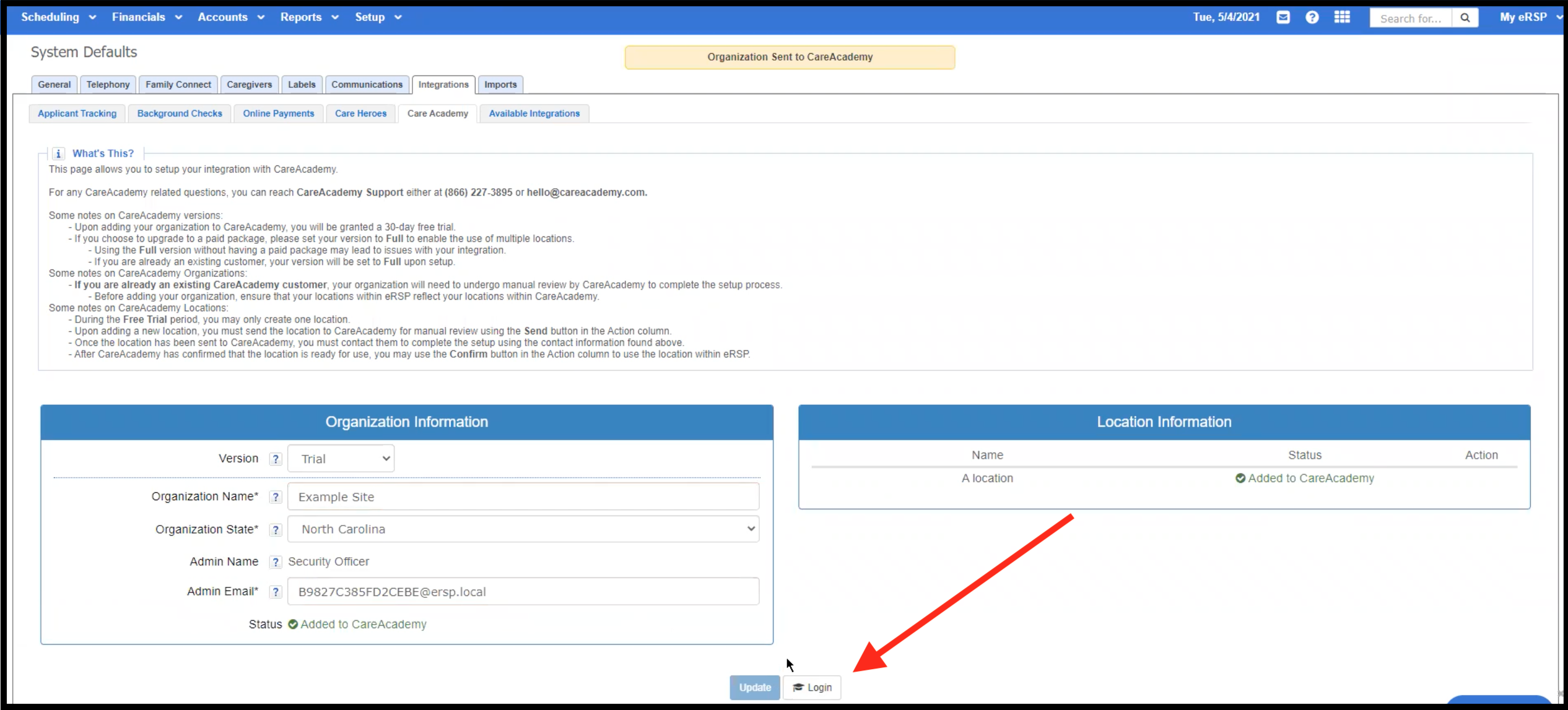Select the Care Academy sub-tab
1568x710 pixels.
[x=438, y=113]
